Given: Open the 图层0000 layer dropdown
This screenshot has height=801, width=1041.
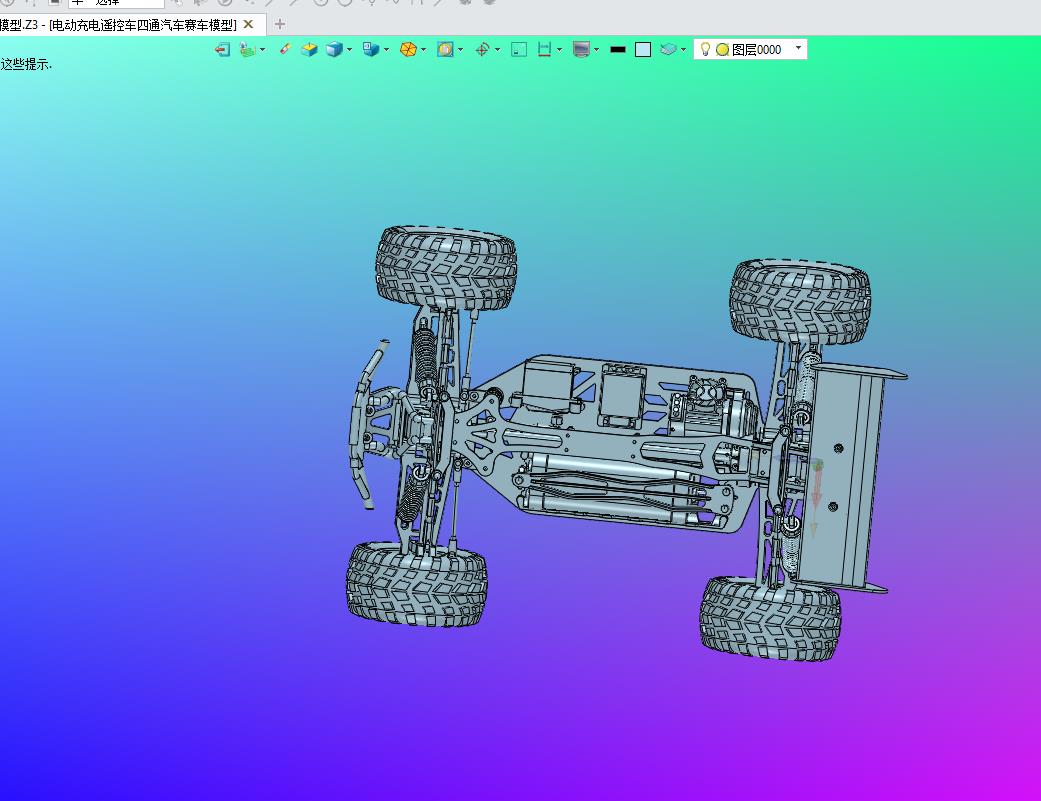Looking at the screenshot, I should coord(797,48).
